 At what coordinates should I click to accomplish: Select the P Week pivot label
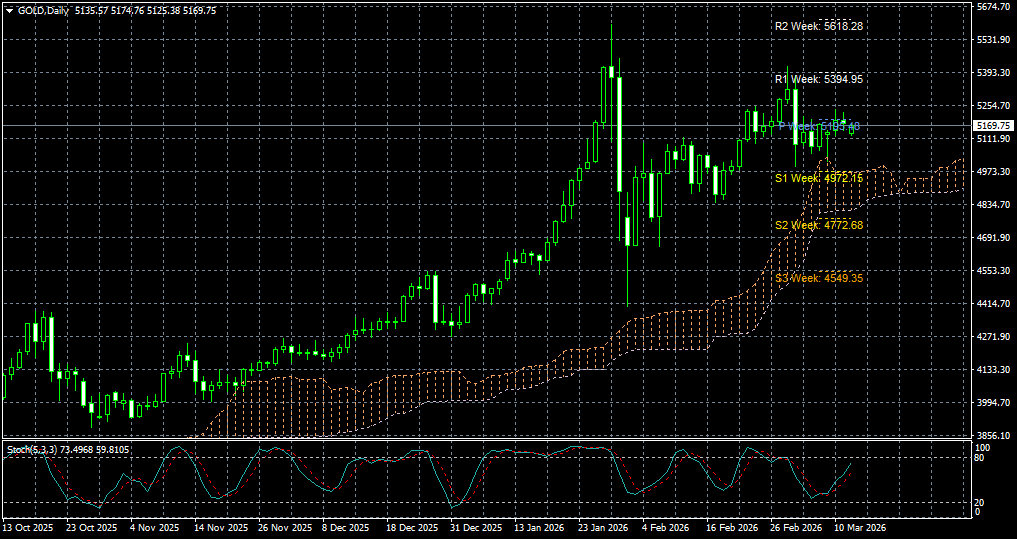click(819, 126)
